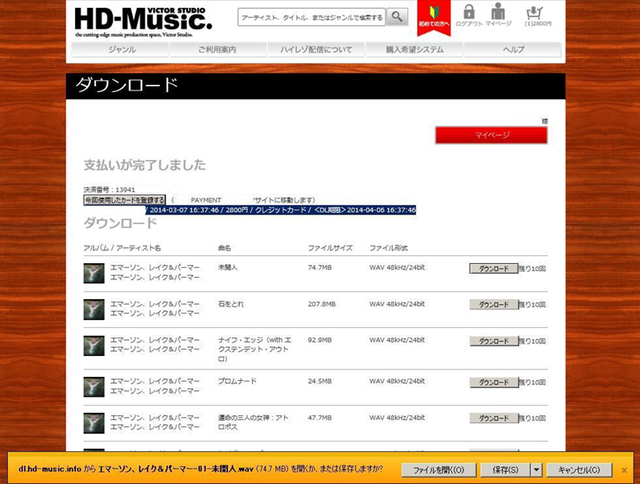Click album thumbnail in アトロポス row

click(94, 423)
